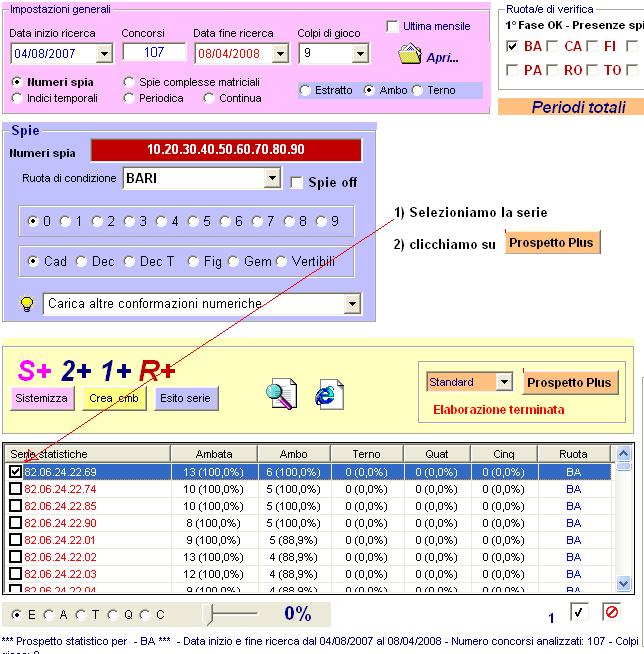This screenshot has width=644, height=654.
Task: Open the Apri folder icon
Action: [x=410, y=54]
